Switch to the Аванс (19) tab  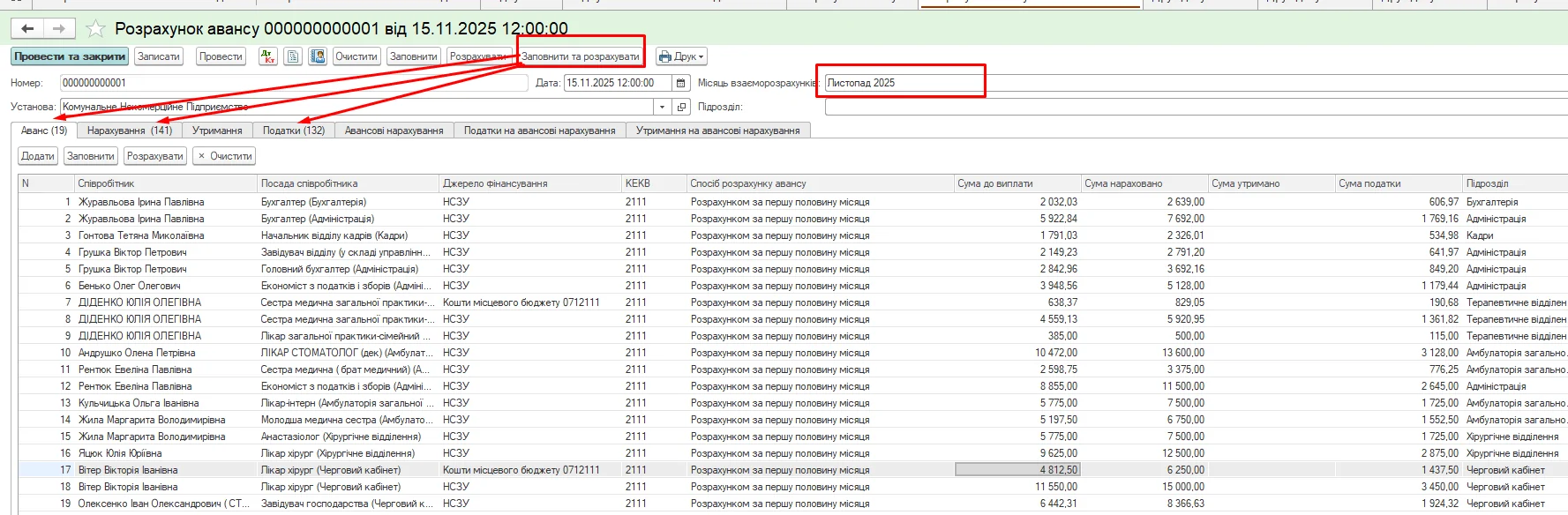pos(44,131)
